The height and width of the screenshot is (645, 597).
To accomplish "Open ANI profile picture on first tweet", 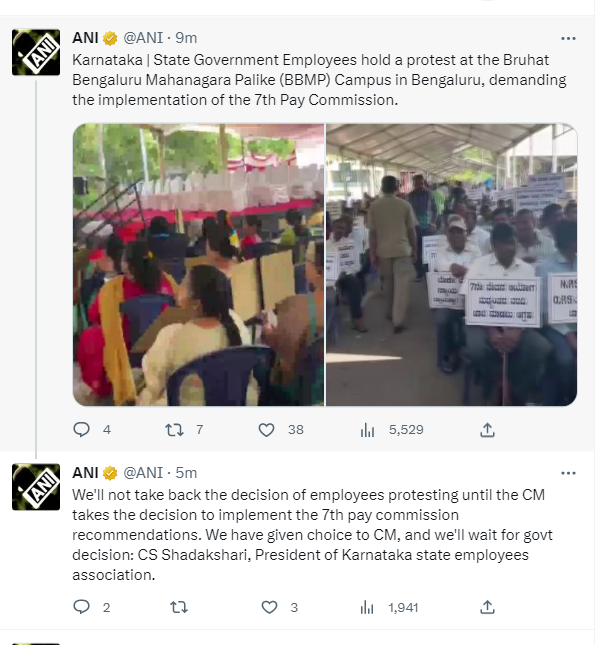I will (36, 52).
